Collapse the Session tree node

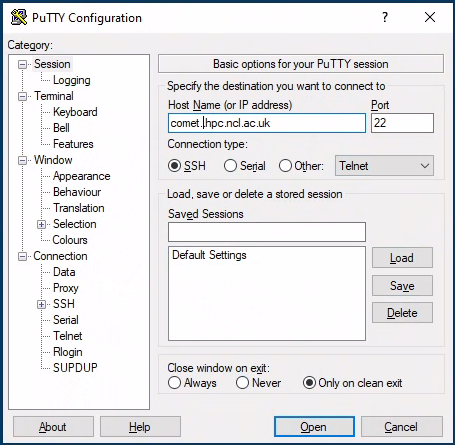click(22, 64)
